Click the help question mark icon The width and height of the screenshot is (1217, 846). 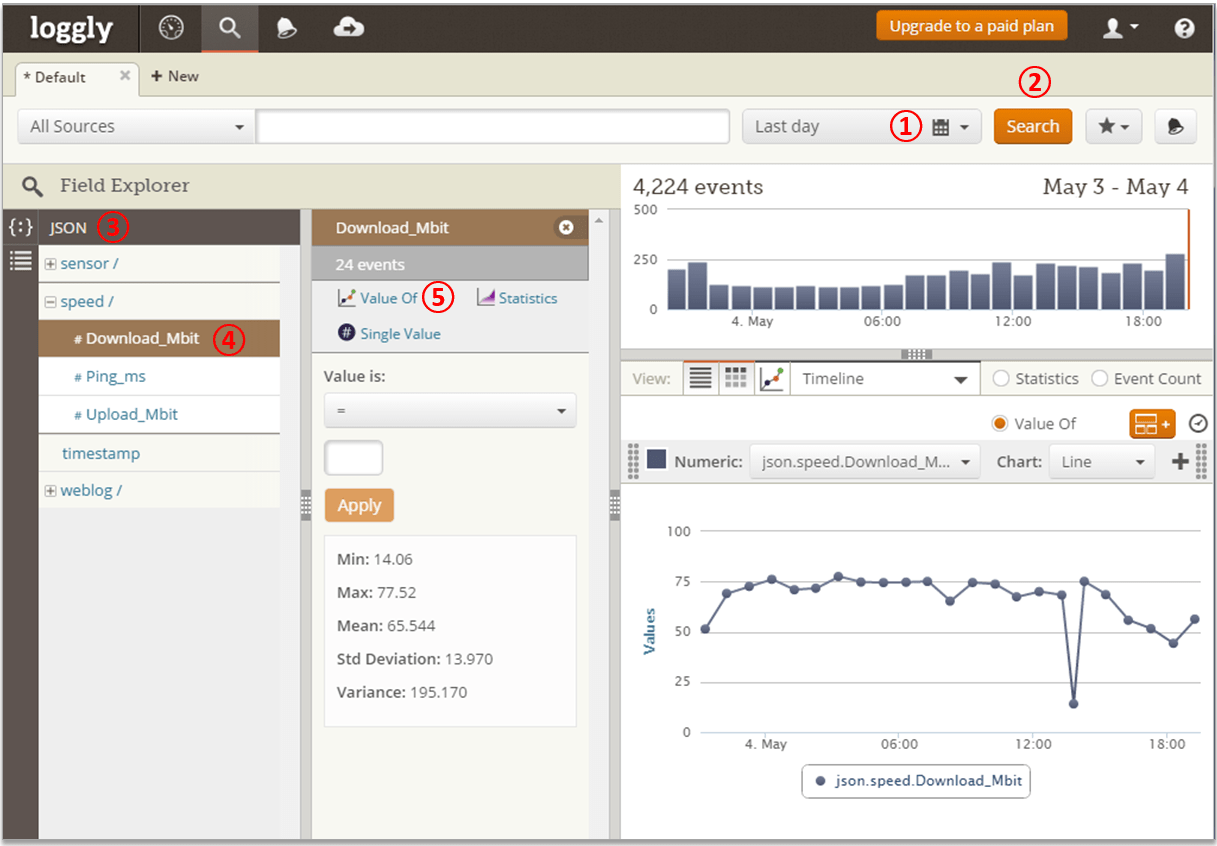(1184, 28)
